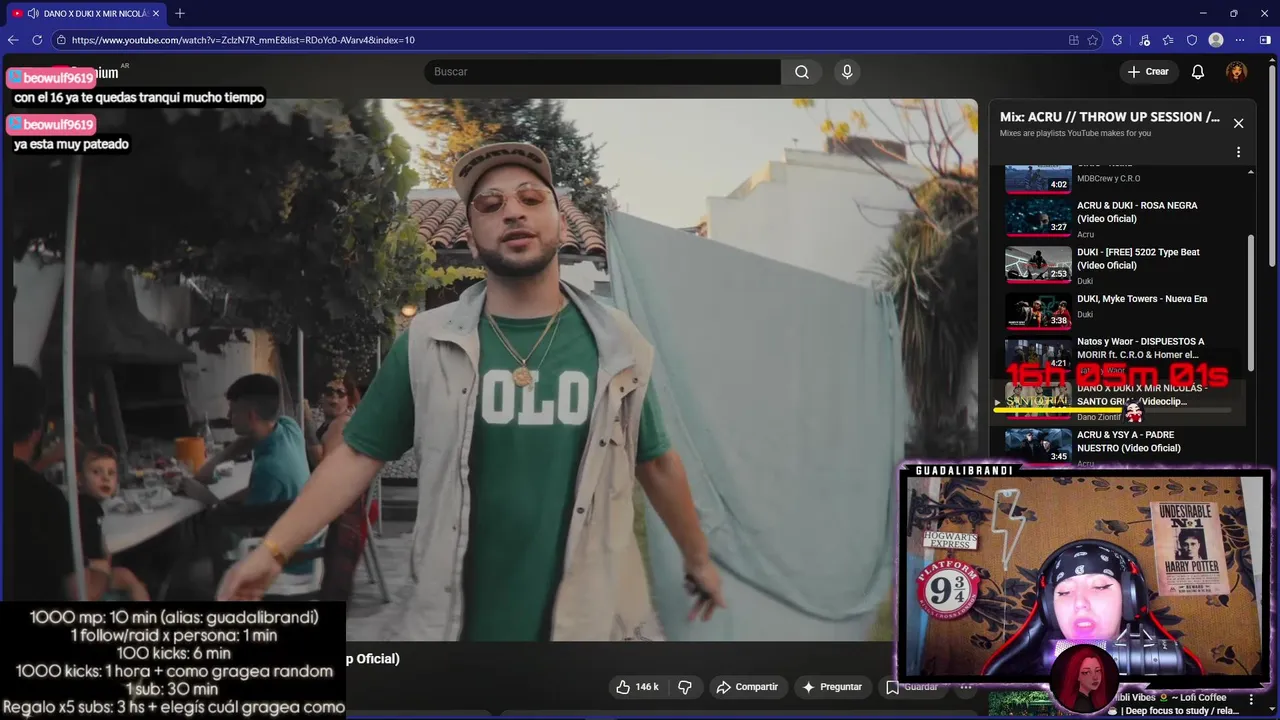Select the Nueva Era thumbnail
This screenshot has width=1280, height=720.
[x=1038, y=310]
